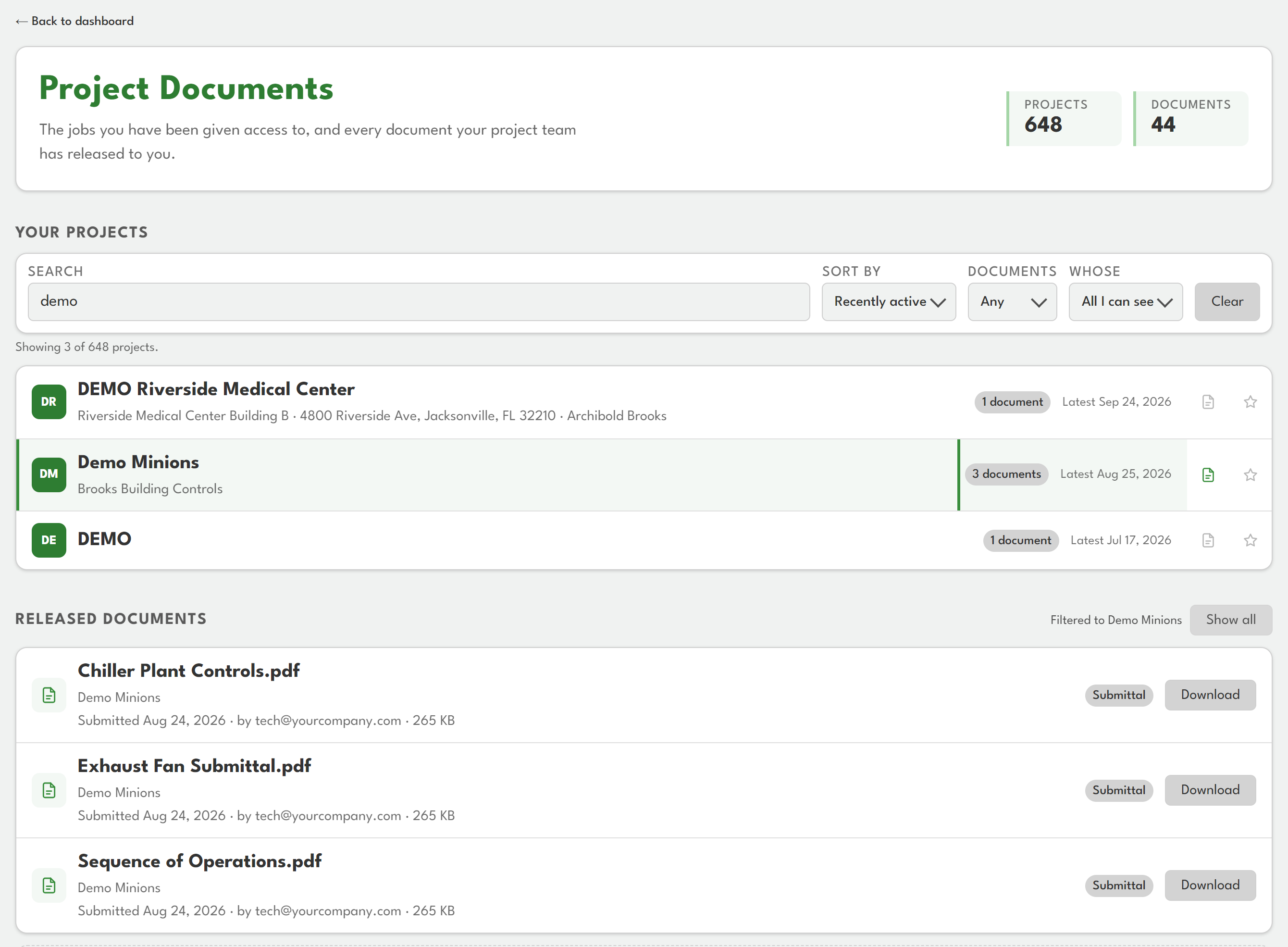
Task: Open the Sort By Recently active dropdown
Action: (889, 301)
